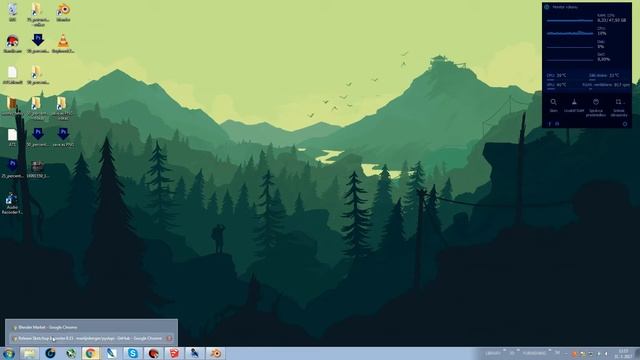This screenshot has width=640, height=360.
Task: Click the blue bird taskbar icon
Action: pos(195,353)
